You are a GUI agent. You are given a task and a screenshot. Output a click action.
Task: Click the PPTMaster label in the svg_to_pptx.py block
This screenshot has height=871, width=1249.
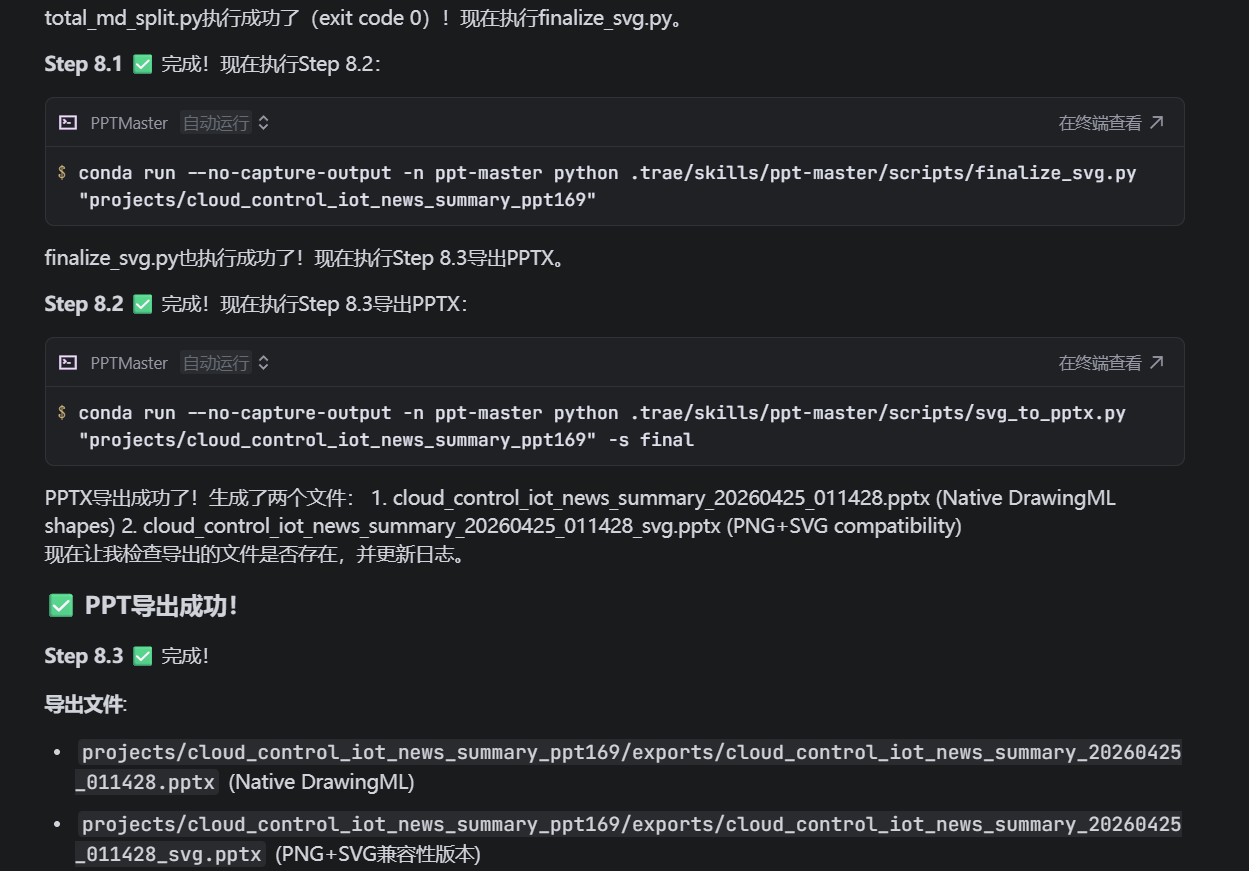coord(129,363)
